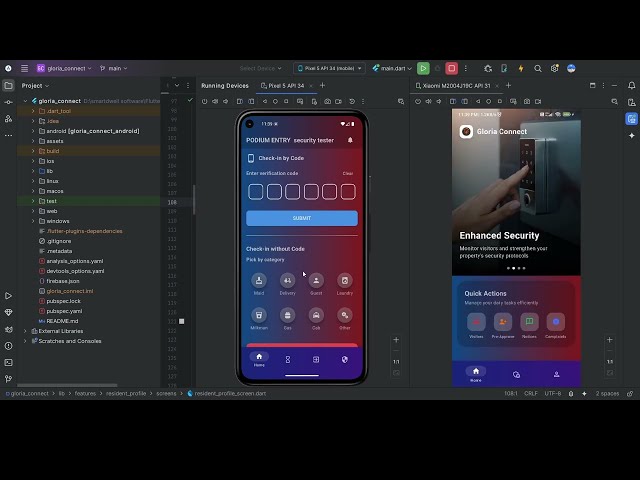Zoom in on Pixel emulator plus button
The width and height of the screenshot is (640, 480).
pyautogui.click(x=396, y=340)
